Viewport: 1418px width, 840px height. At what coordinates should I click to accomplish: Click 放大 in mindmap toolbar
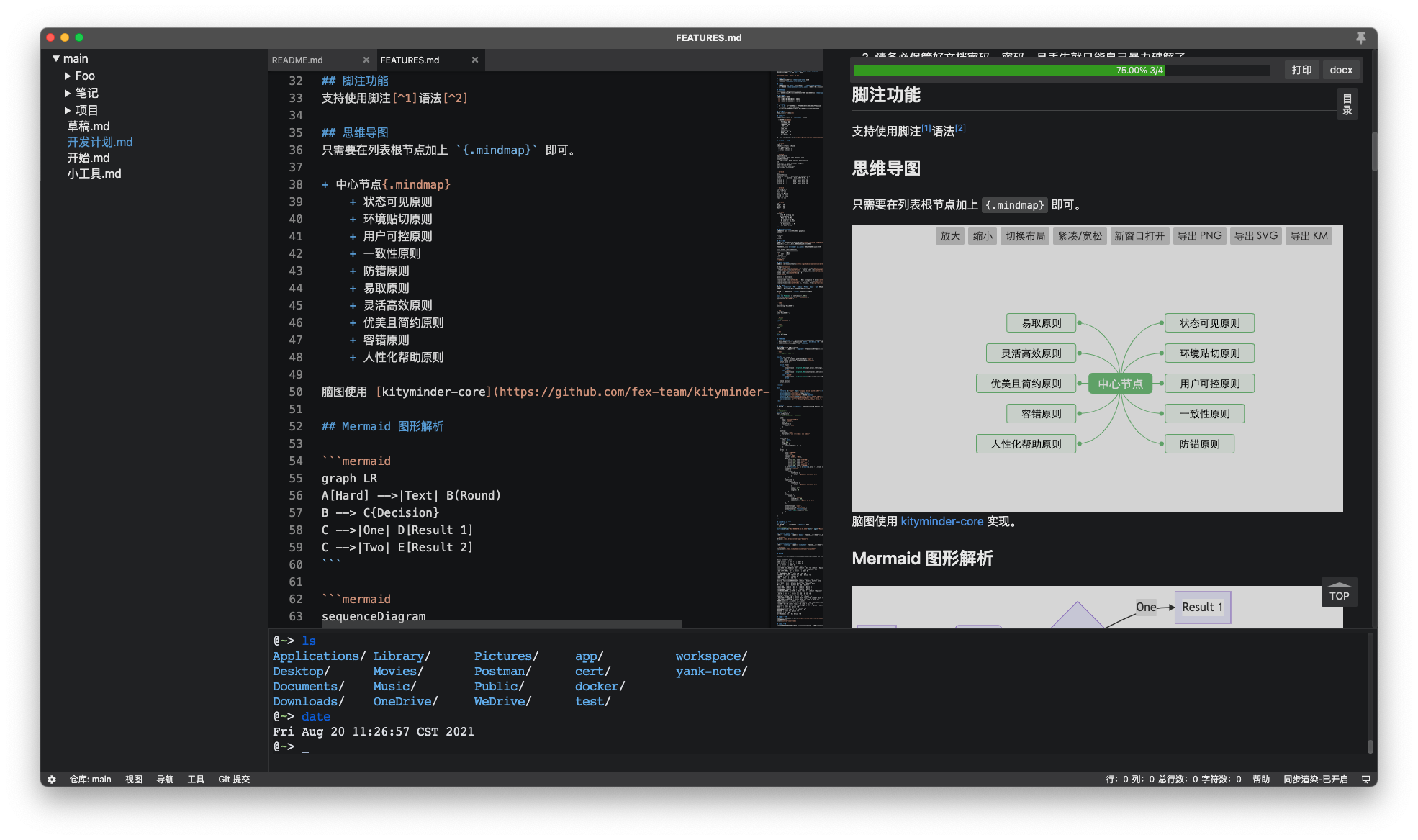950,236
